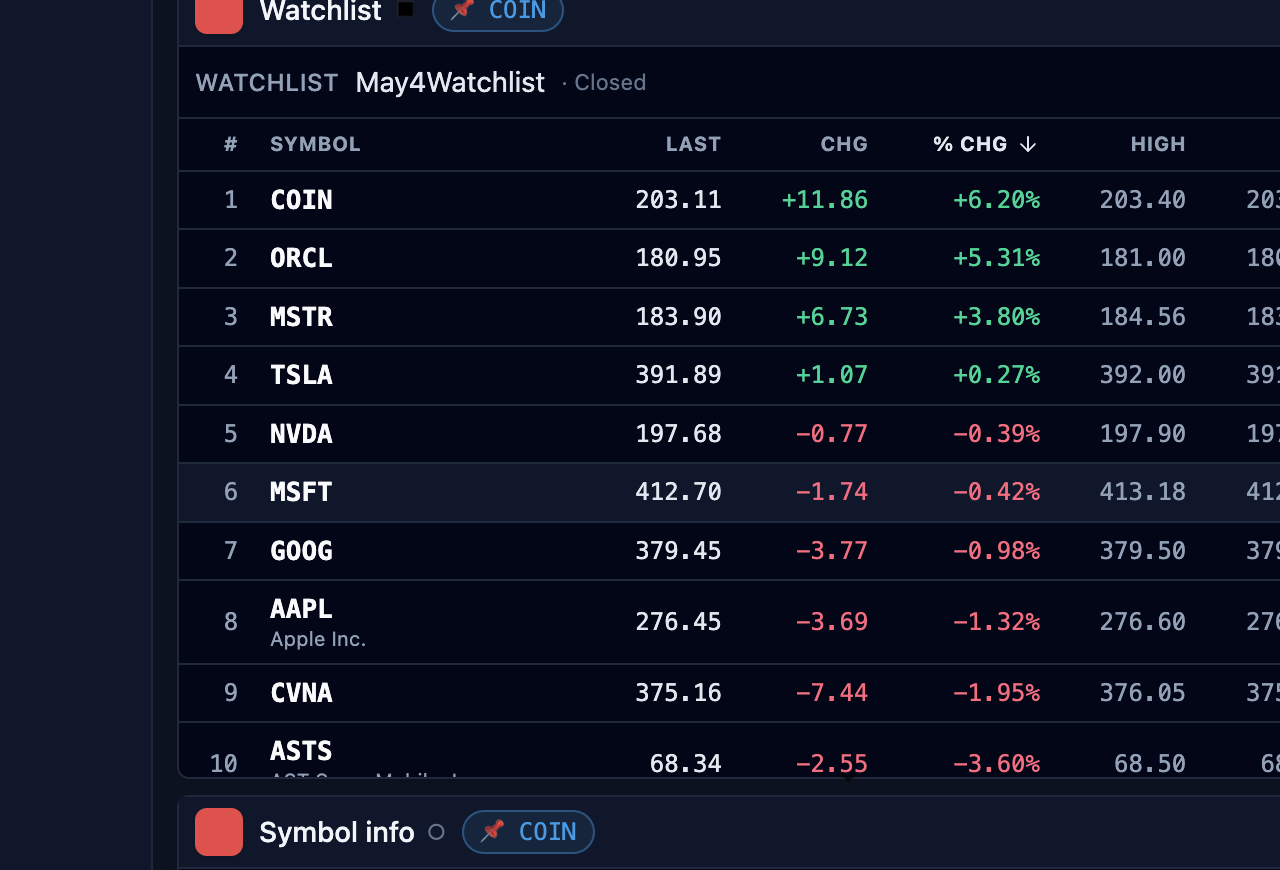Click NVDA last price 197.68

[678, 434]
